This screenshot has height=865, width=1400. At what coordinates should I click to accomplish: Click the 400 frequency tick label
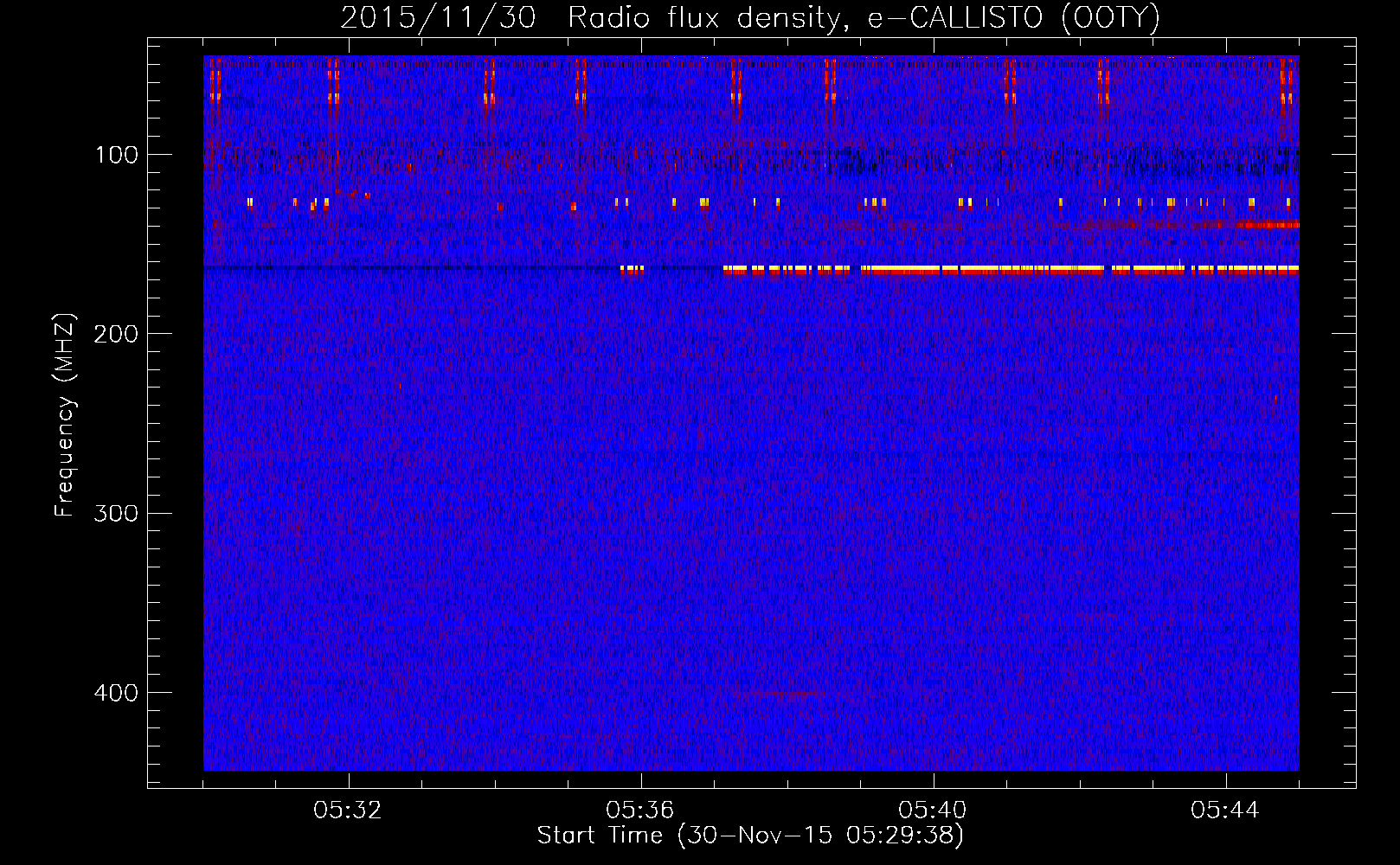tap(117, 693)
